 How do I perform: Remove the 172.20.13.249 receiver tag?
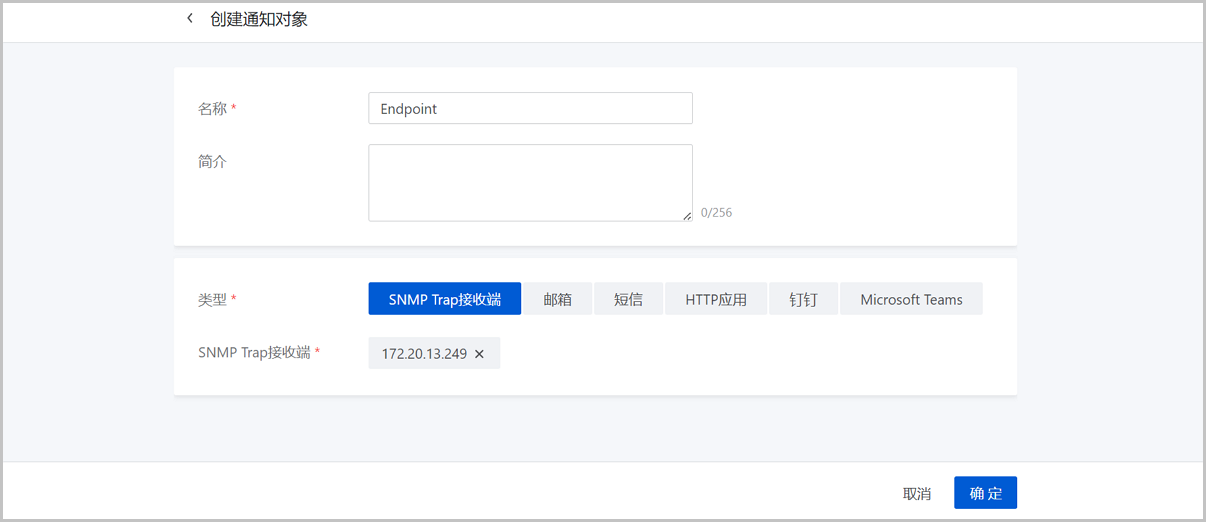point(479,354)
